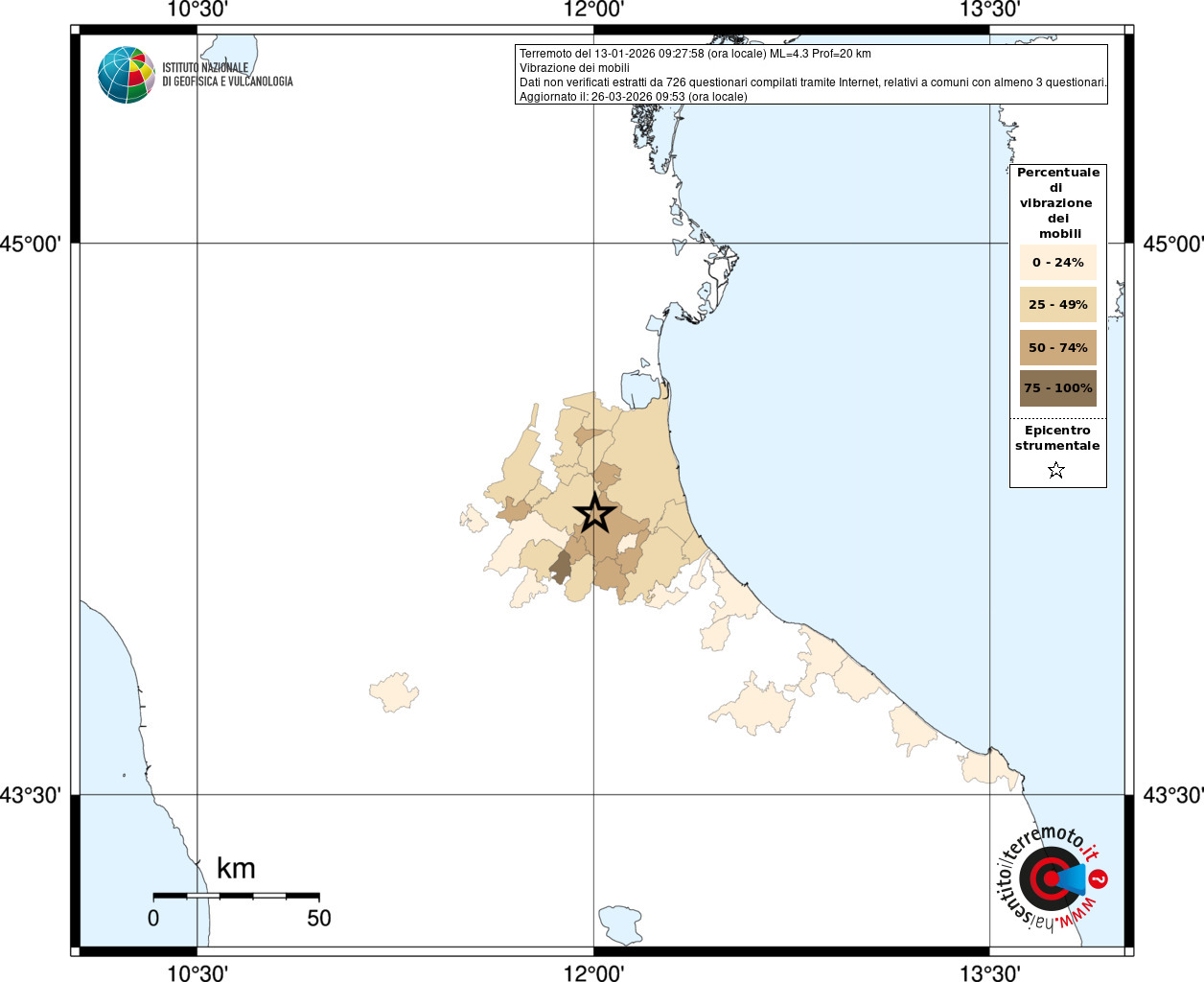Screen dimensions: 1204x982
Task: Click the 0 - 24% legend swatch
Action: 1057,262
